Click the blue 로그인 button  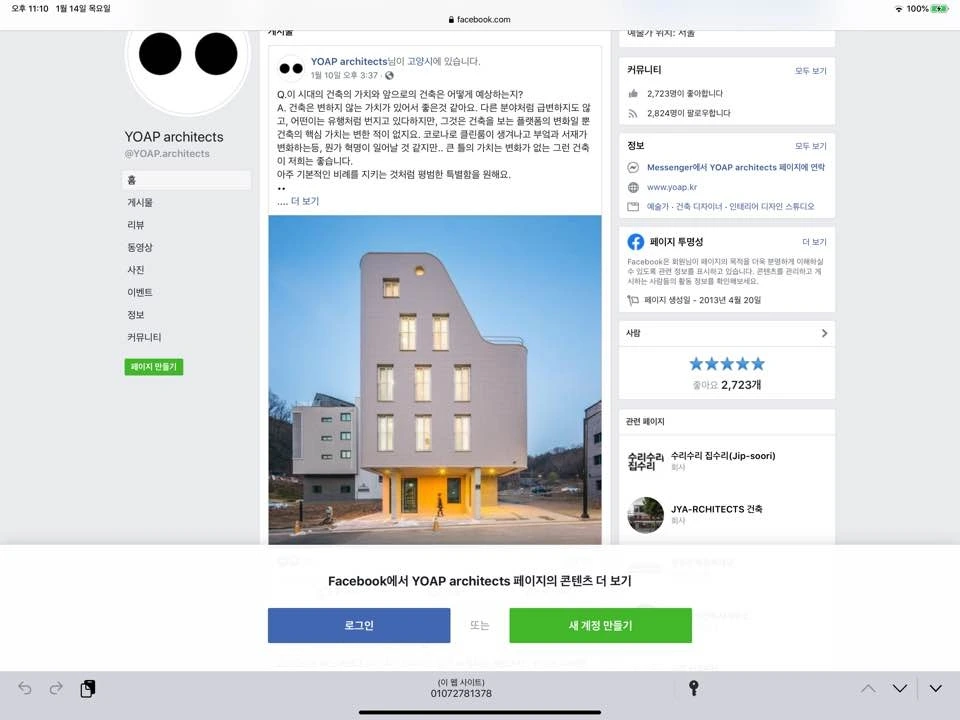(x=359, y=625)
